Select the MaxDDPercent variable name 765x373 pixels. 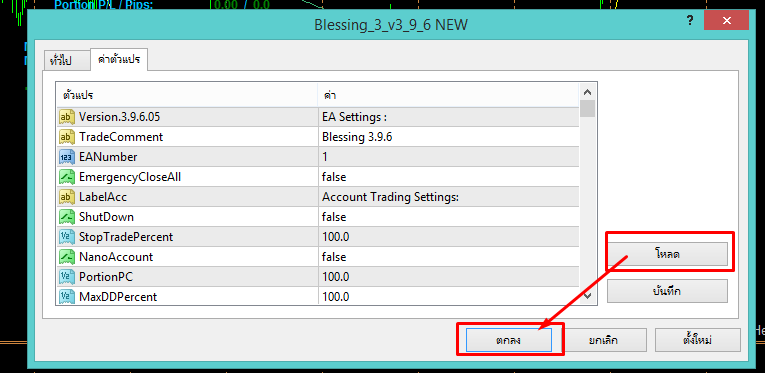[x=118, y=296]
